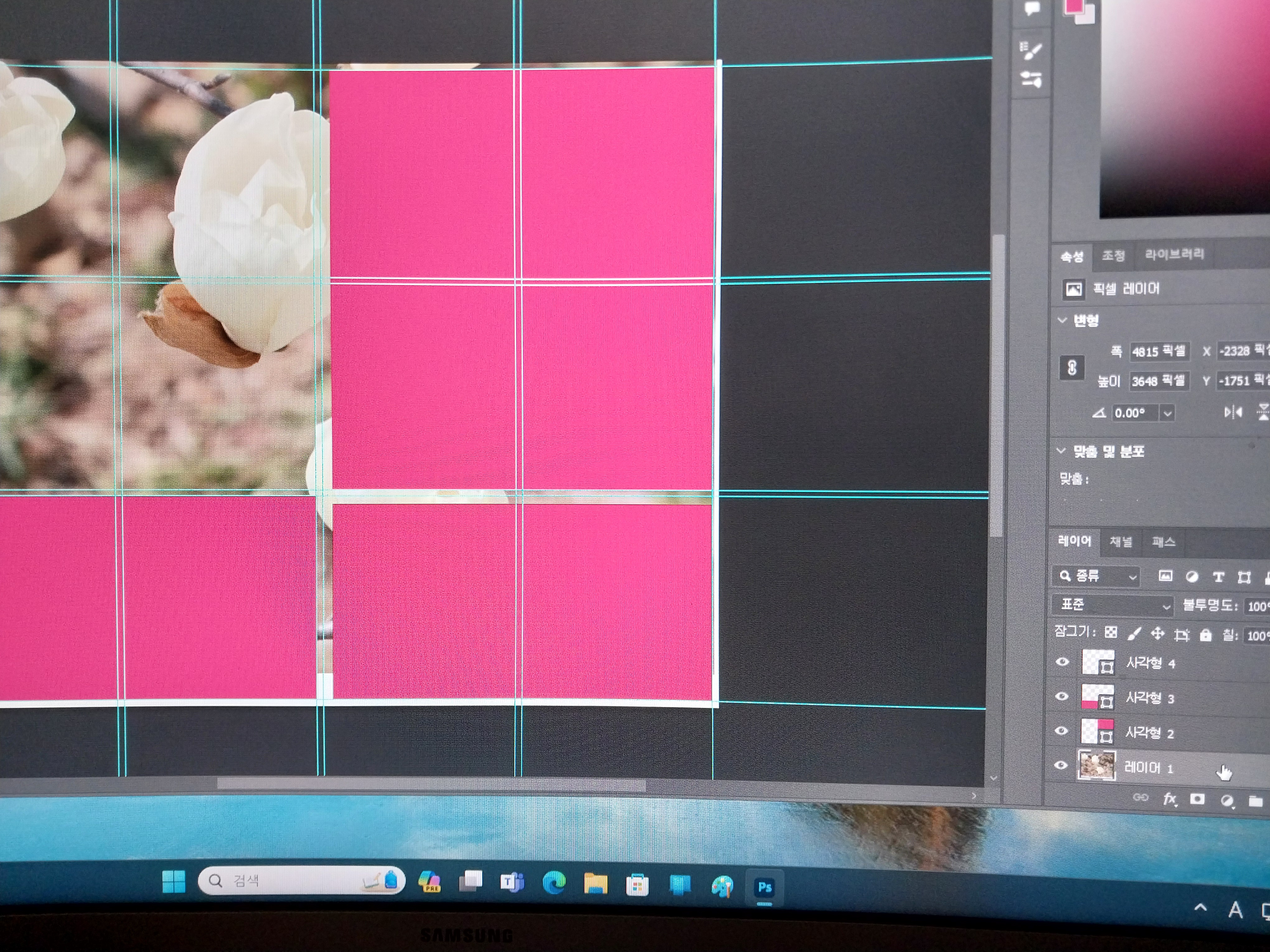Open the Brush Settings panel icon

[1031, 50]
